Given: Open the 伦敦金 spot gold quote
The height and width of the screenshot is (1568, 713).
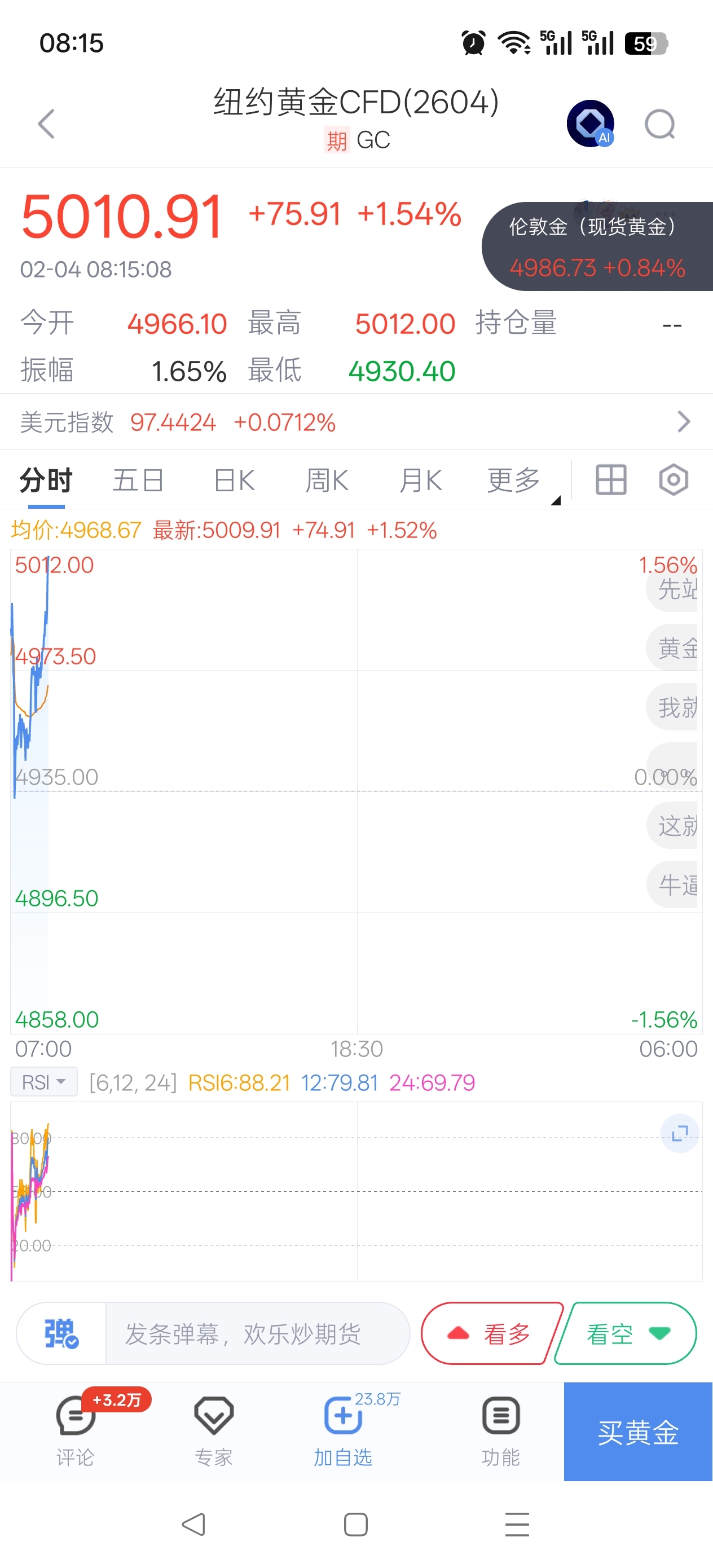Looking at the screenshot, I should [x=597, y=246].
